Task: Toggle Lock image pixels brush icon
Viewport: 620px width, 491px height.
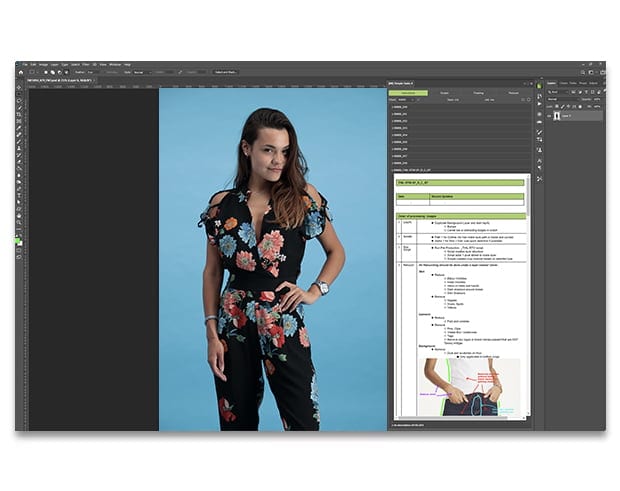Action: pyautogui.click(x=563, y=106)
